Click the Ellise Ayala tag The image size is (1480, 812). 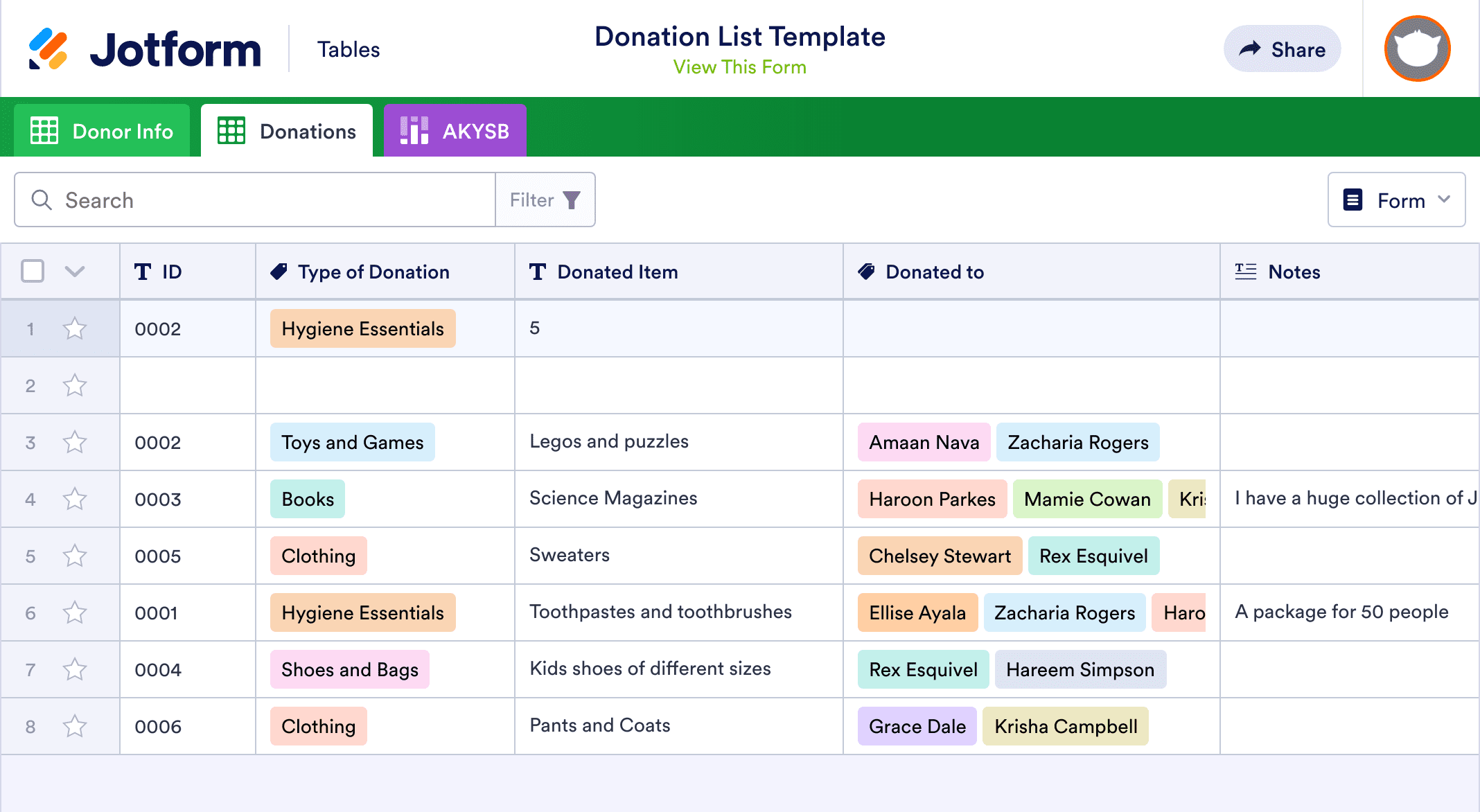[918, 612]
